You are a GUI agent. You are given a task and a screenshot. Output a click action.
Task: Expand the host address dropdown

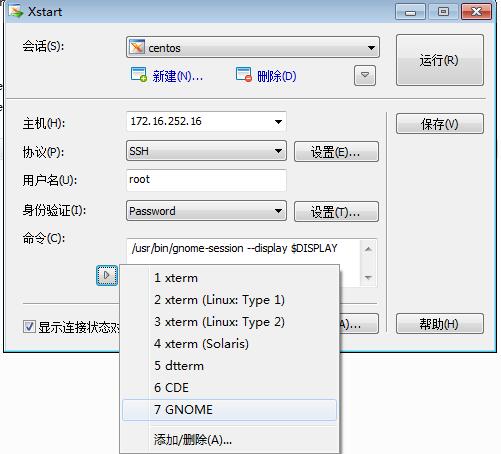(278, 122)
